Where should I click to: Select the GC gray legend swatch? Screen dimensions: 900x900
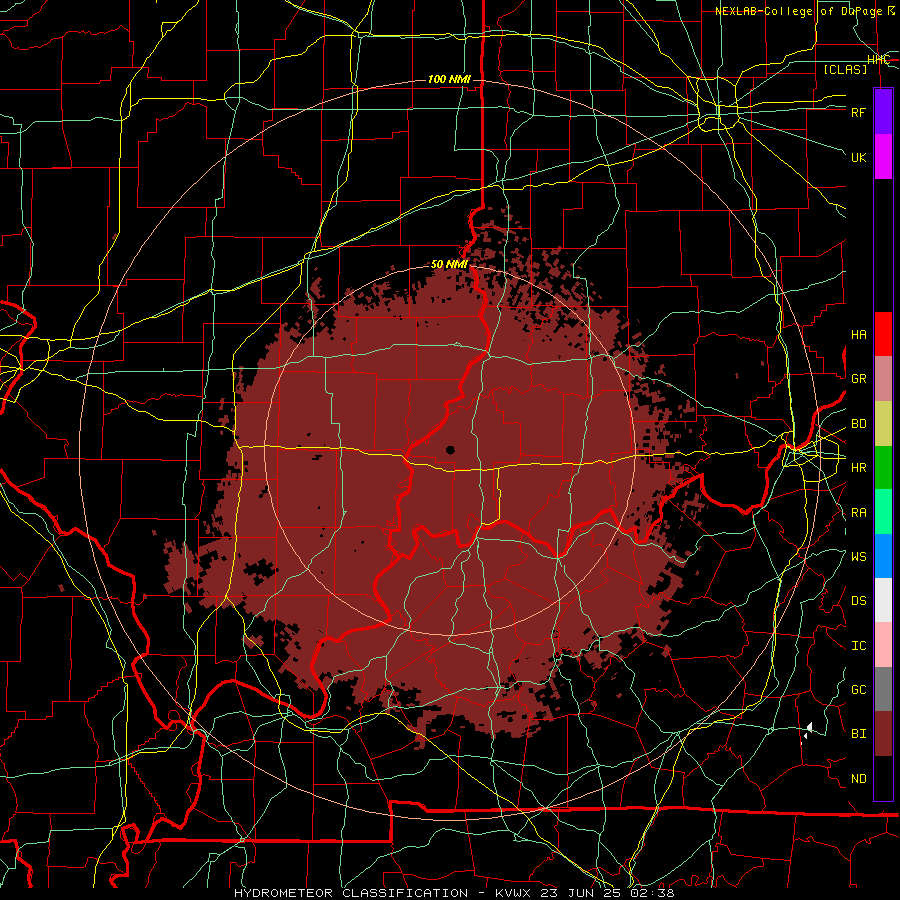pos(883,689)
